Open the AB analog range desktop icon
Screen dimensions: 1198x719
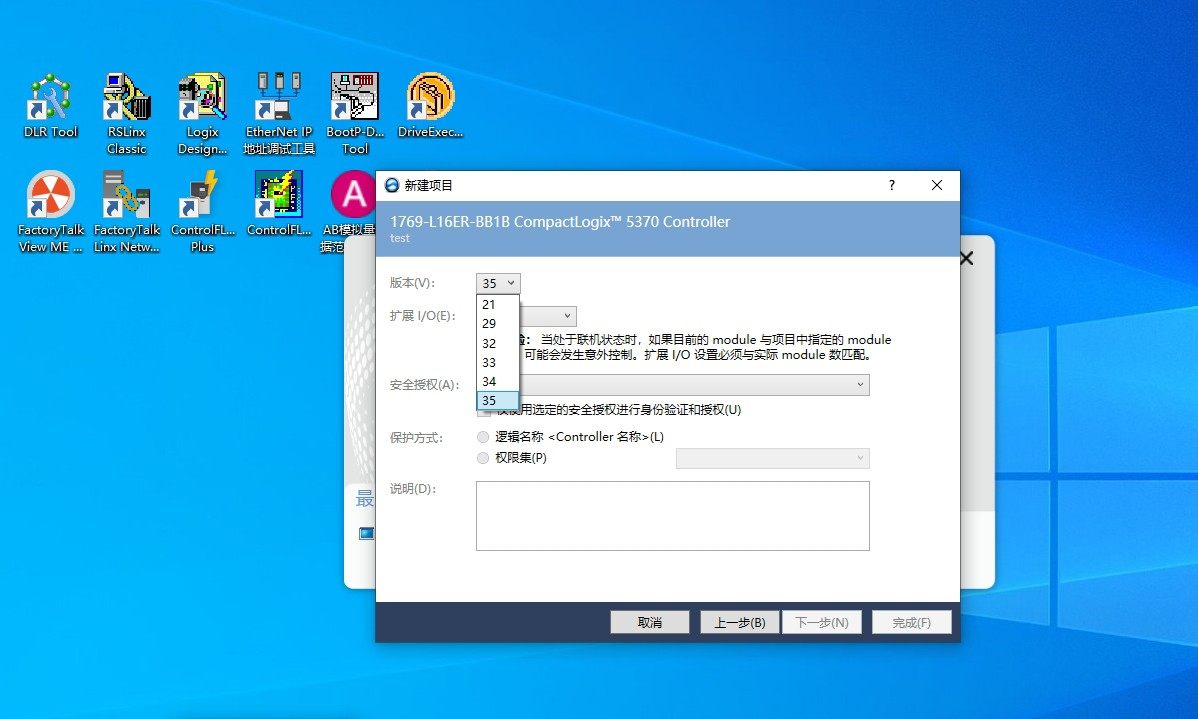tap(350, 212)
